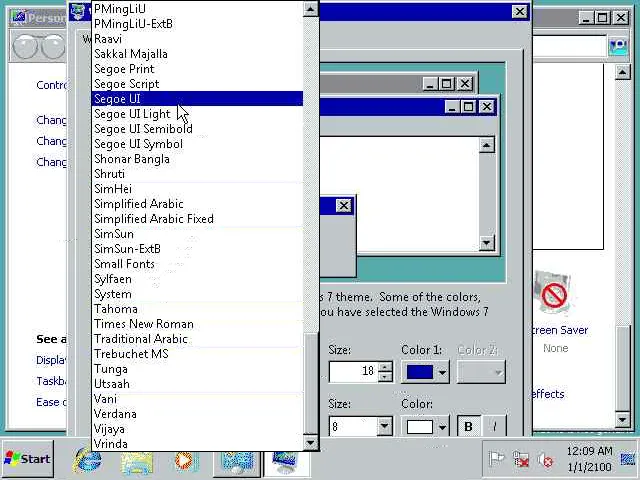
Task: Click preview message box close button
Action: (344, 205)
